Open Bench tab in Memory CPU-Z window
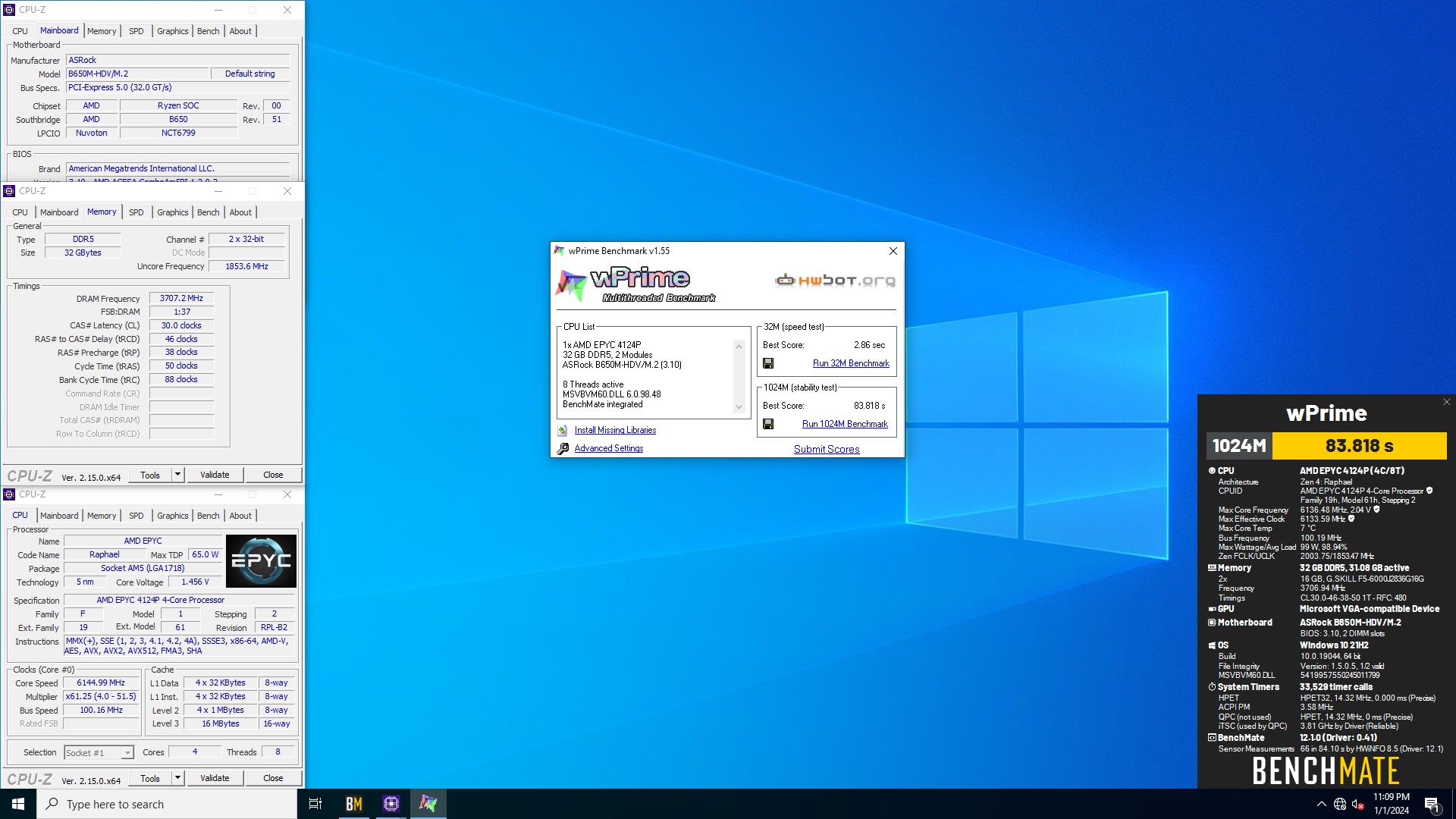 pos(209,212)
